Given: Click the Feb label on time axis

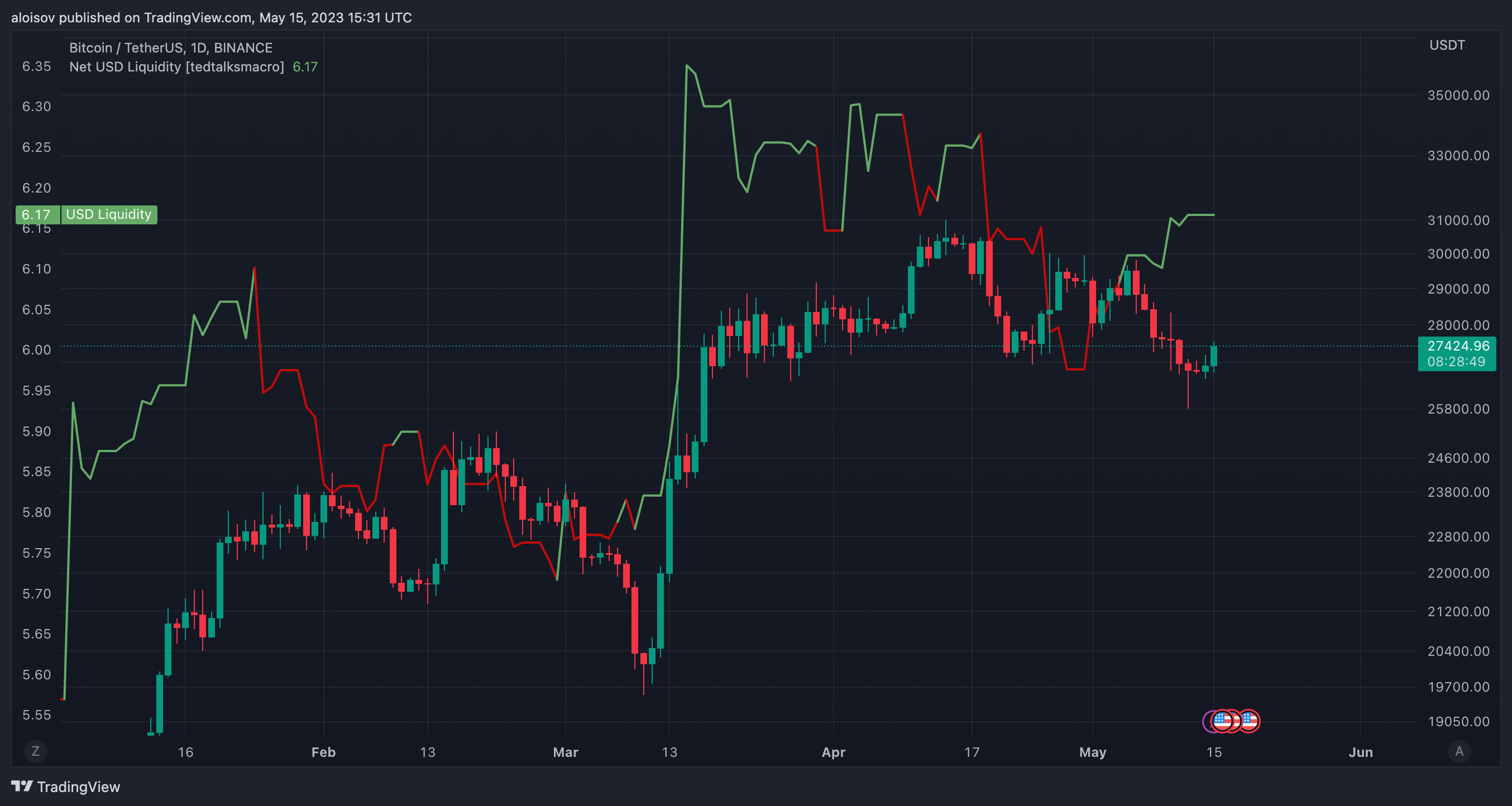Looking at the screenshot, I should click(323, 752).
